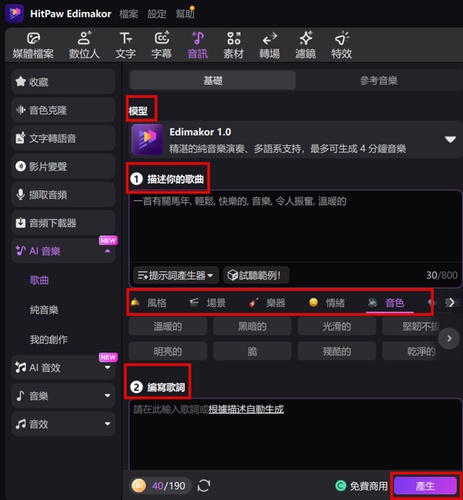Click the 產生 generate button
463x500 pixels.
tap(425, 486)
